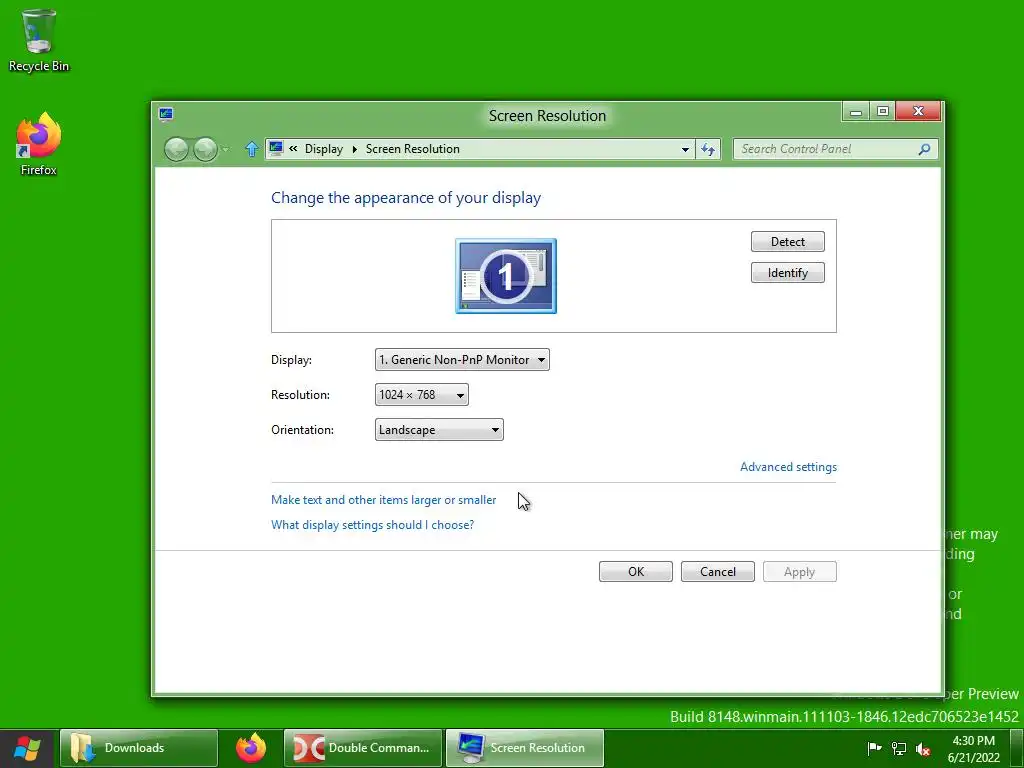1024x768 pixels.
Task: Click the Change the appearance of your display heading
Action: [406, 198]
